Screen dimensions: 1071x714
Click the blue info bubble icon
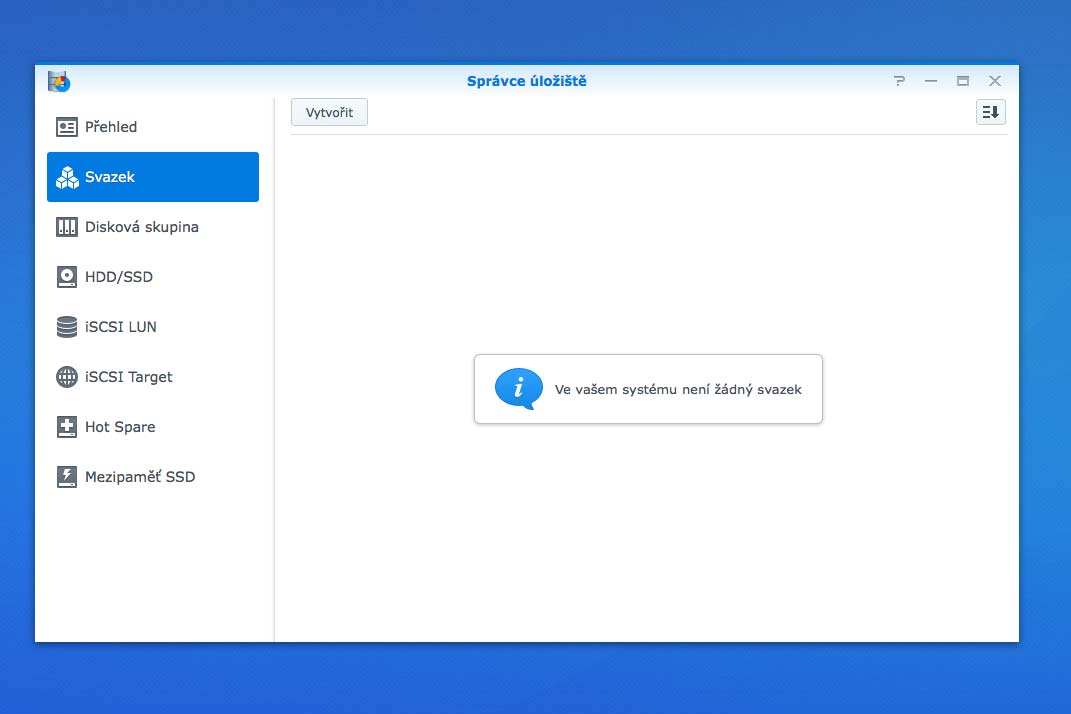tap(518, 389)
